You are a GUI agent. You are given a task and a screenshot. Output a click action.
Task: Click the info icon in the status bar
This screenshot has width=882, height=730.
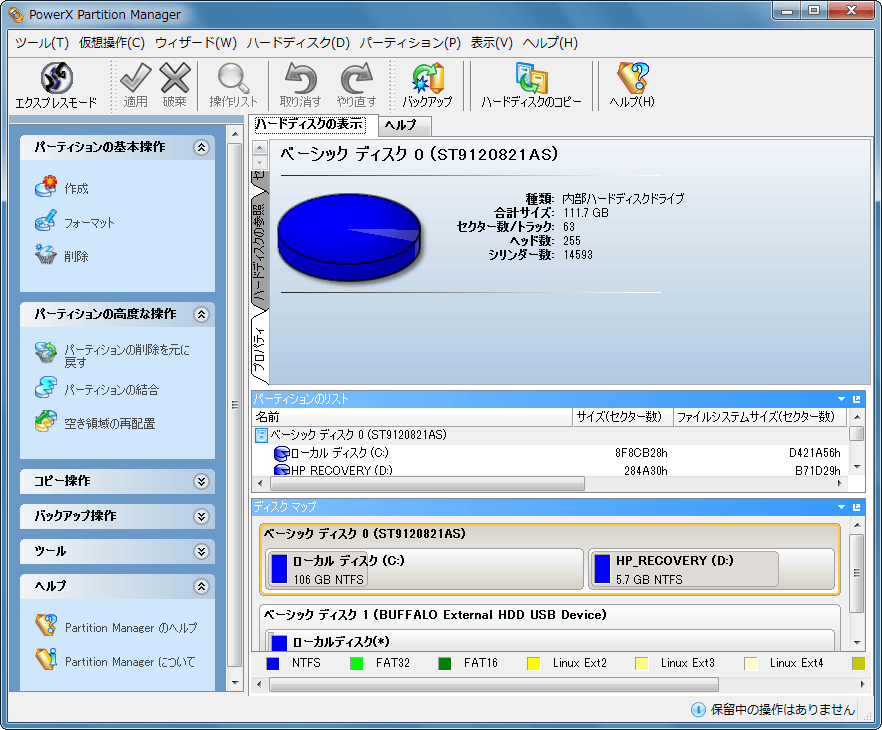(x=698, y=710)
